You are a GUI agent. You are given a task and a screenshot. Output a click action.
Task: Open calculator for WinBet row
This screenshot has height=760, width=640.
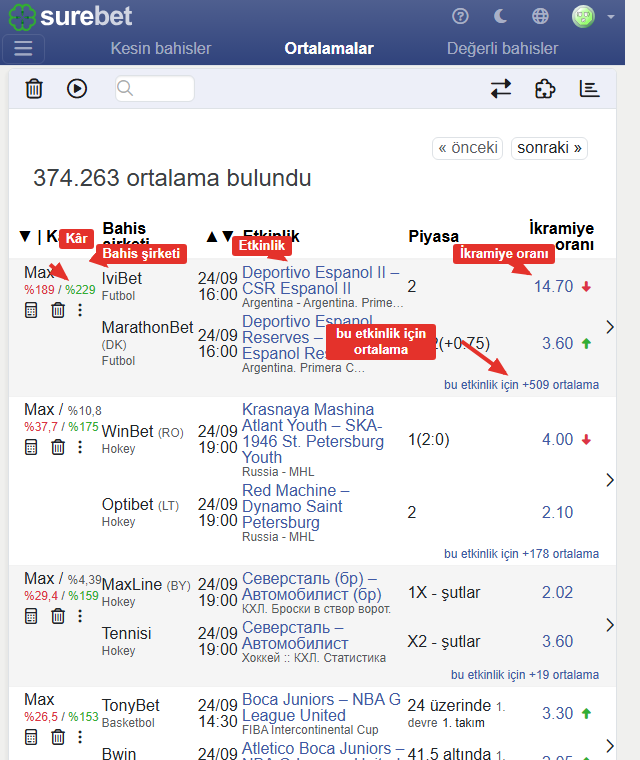(31, 447)
